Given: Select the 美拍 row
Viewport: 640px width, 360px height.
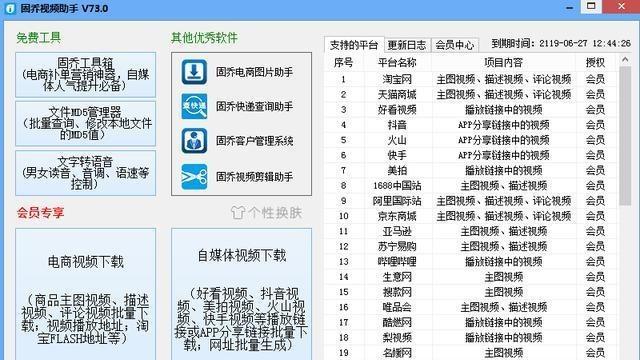Looking at the screenshot, I should 470,170.
